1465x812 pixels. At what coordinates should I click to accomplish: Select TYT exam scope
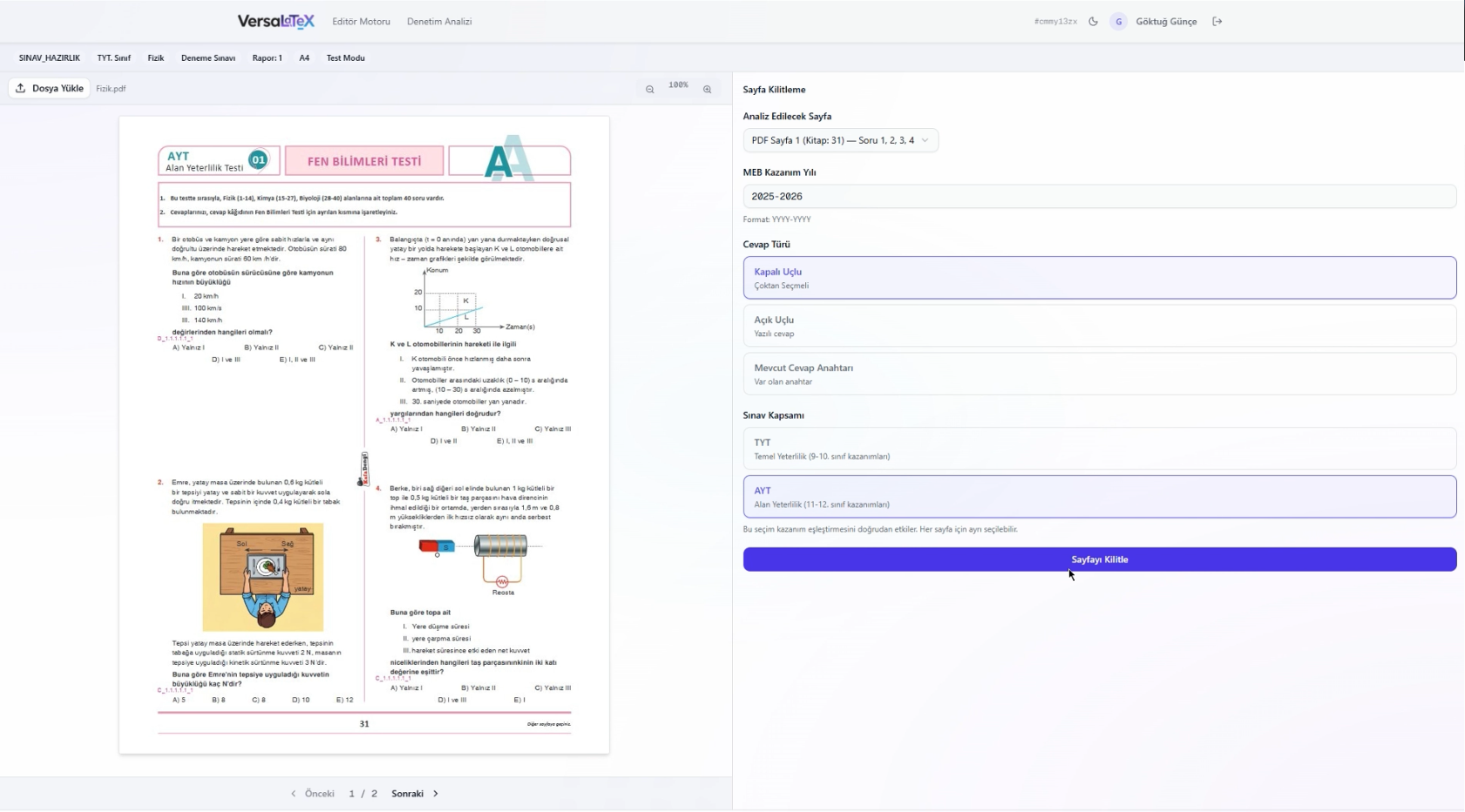1099,449
